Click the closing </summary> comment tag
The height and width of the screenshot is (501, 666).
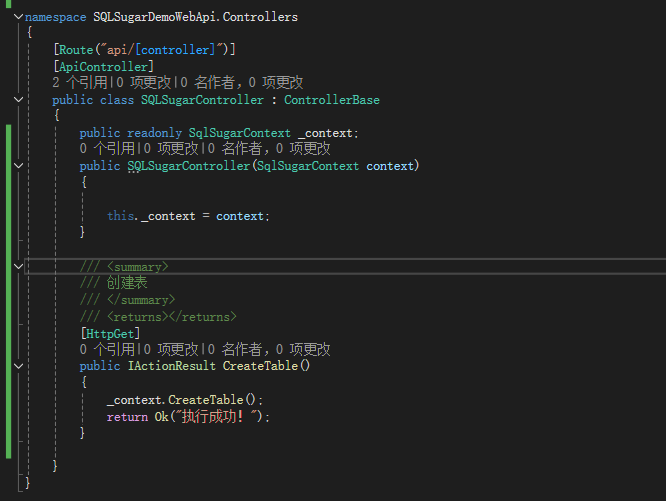[x=141, y=300]
